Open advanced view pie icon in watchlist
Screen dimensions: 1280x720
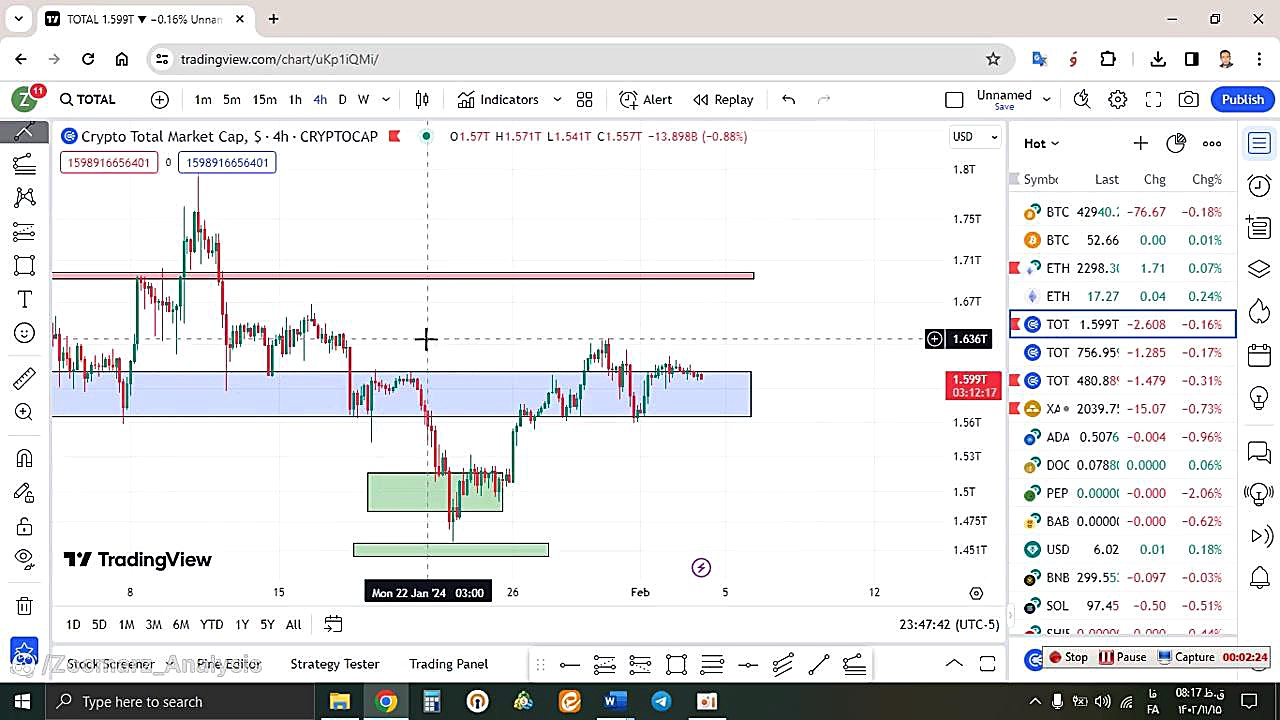click(x=1176, y=143)
